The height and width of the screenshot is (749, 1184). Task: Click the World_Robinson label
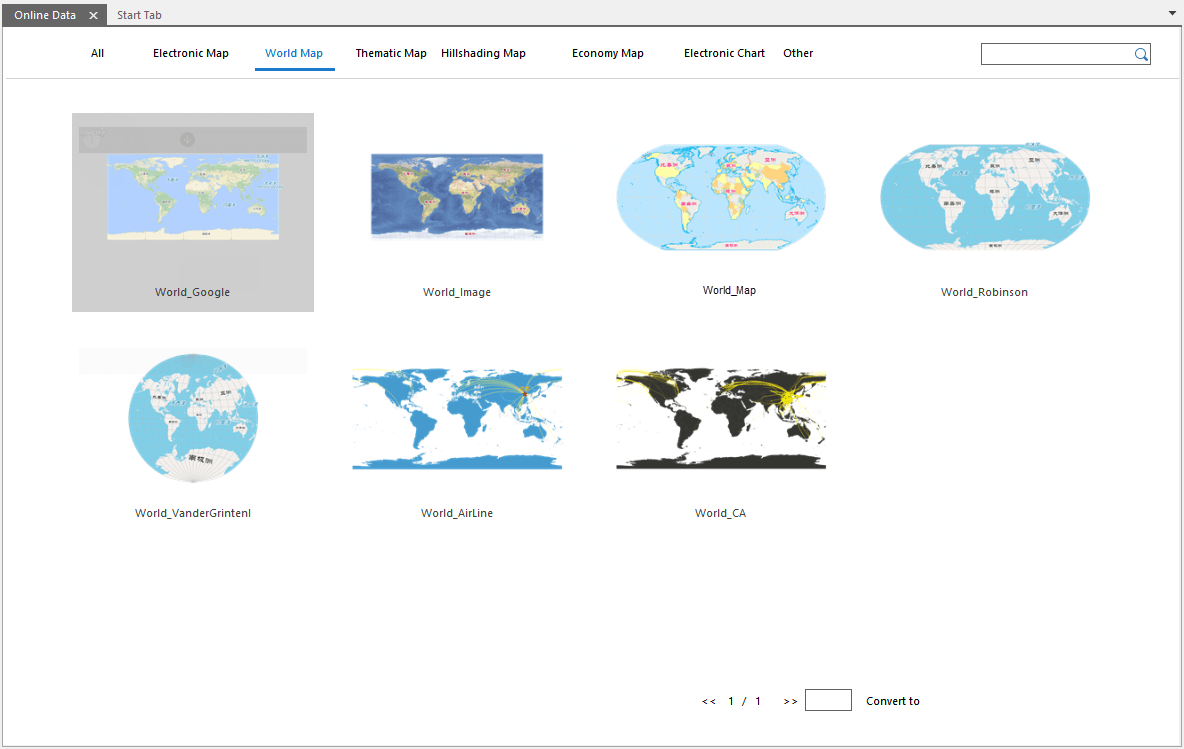coord(984,292)
